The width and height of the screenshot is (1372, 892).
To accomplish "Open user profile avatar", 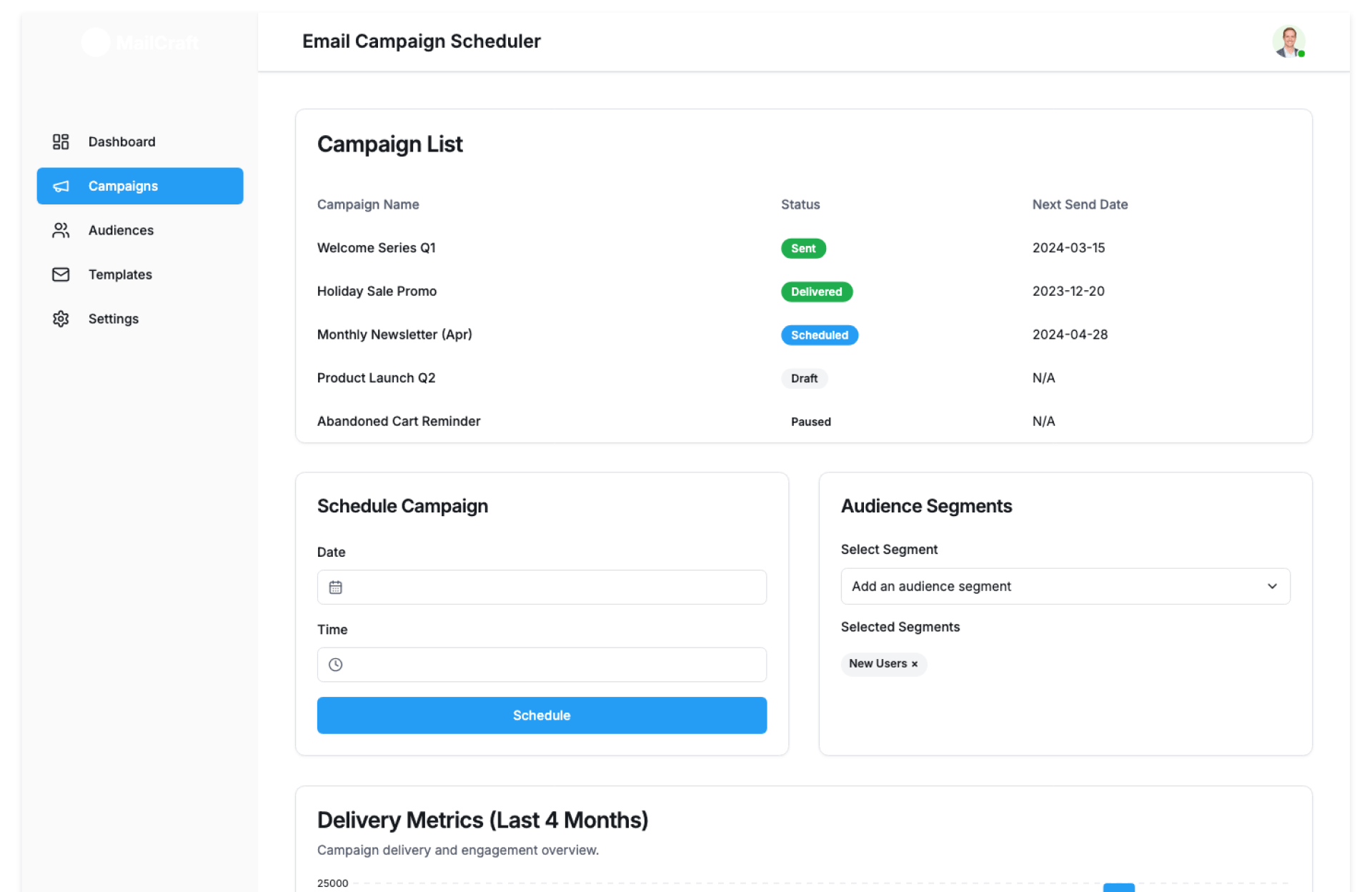I will tap(1288, 41).
